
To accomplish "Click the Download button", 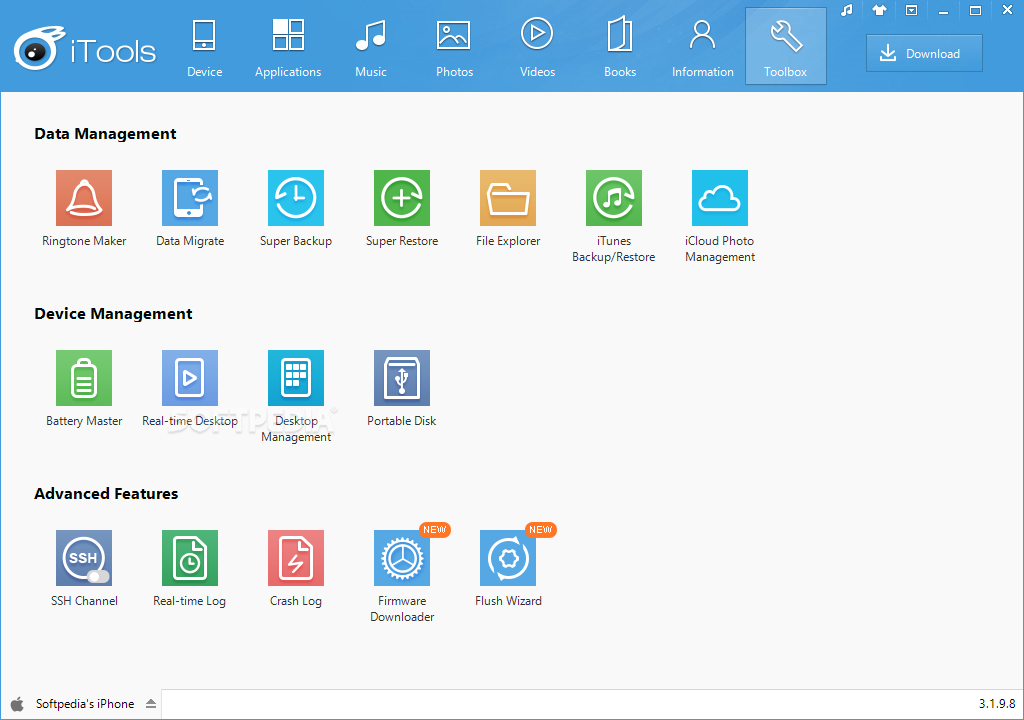I will (924, 54).
